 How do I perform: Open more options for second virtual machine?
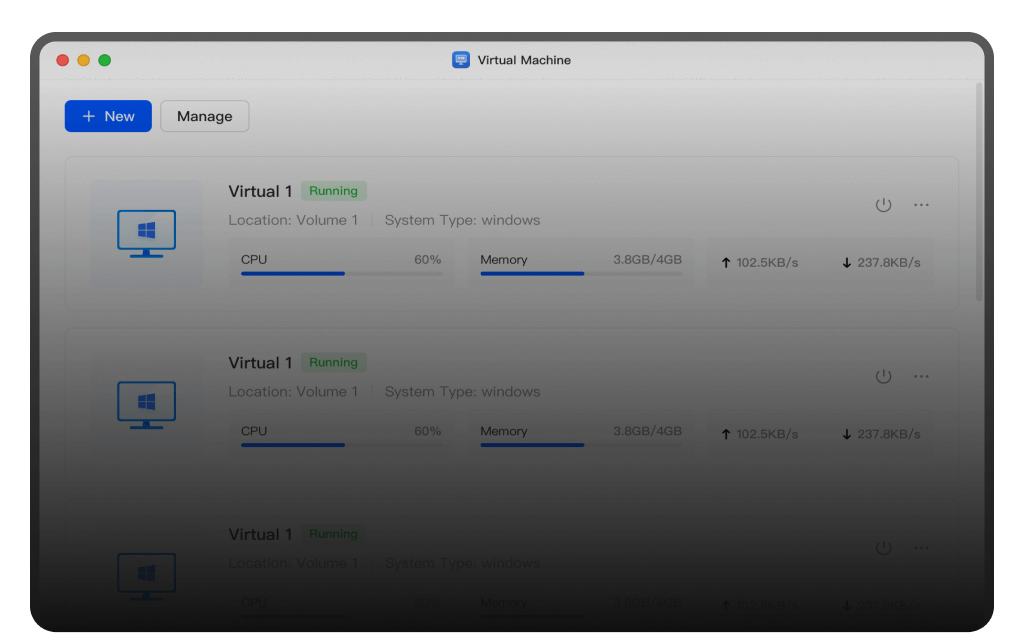pyautogui.click(x=921, y=377)
